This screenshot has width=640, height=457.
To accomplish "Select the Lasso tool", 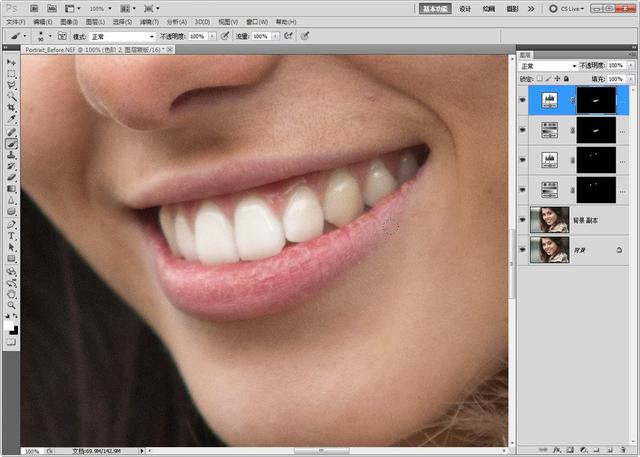I will tap(11, 85).
